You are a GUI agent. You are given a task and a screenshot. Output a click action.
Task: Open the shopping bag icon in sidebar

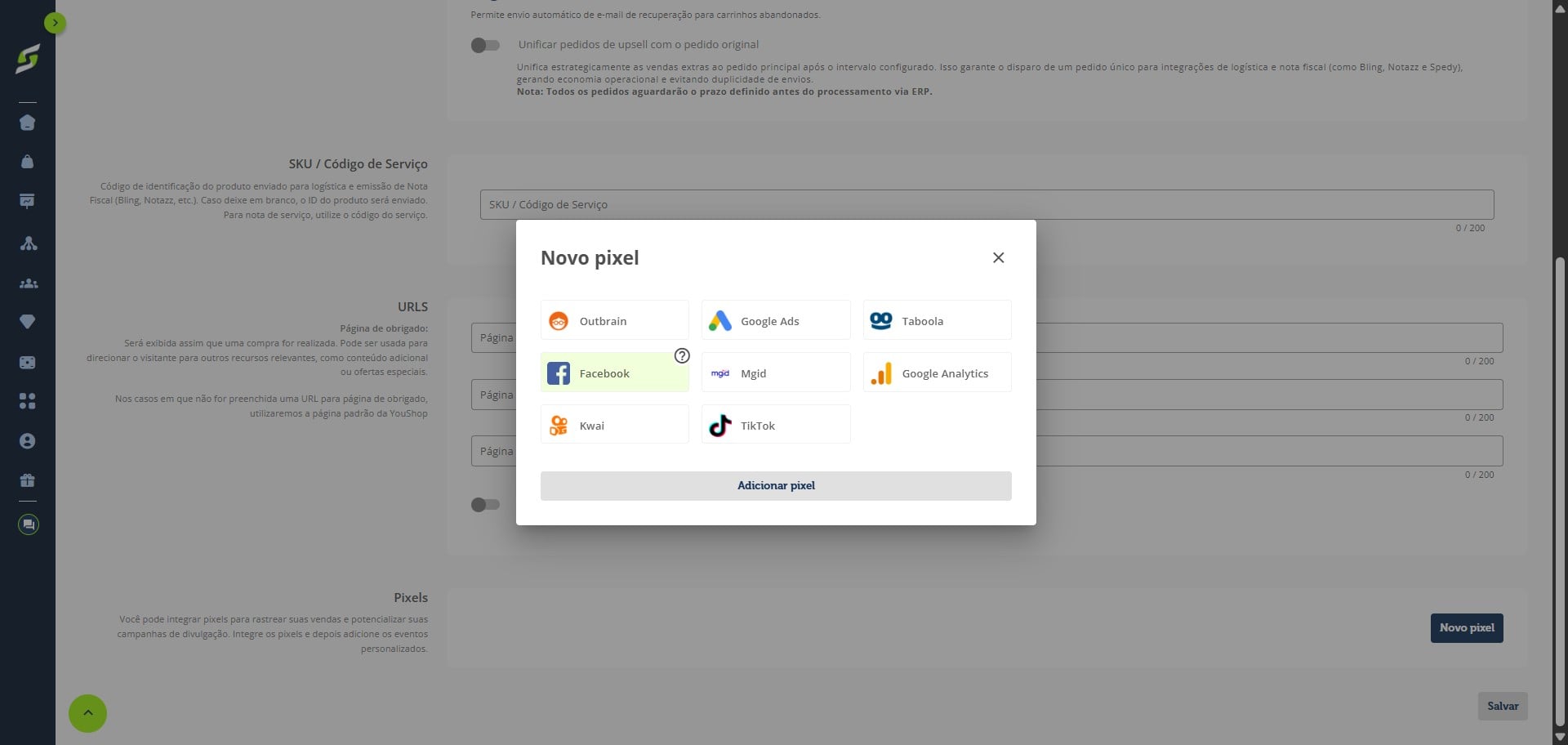point(27,162)
